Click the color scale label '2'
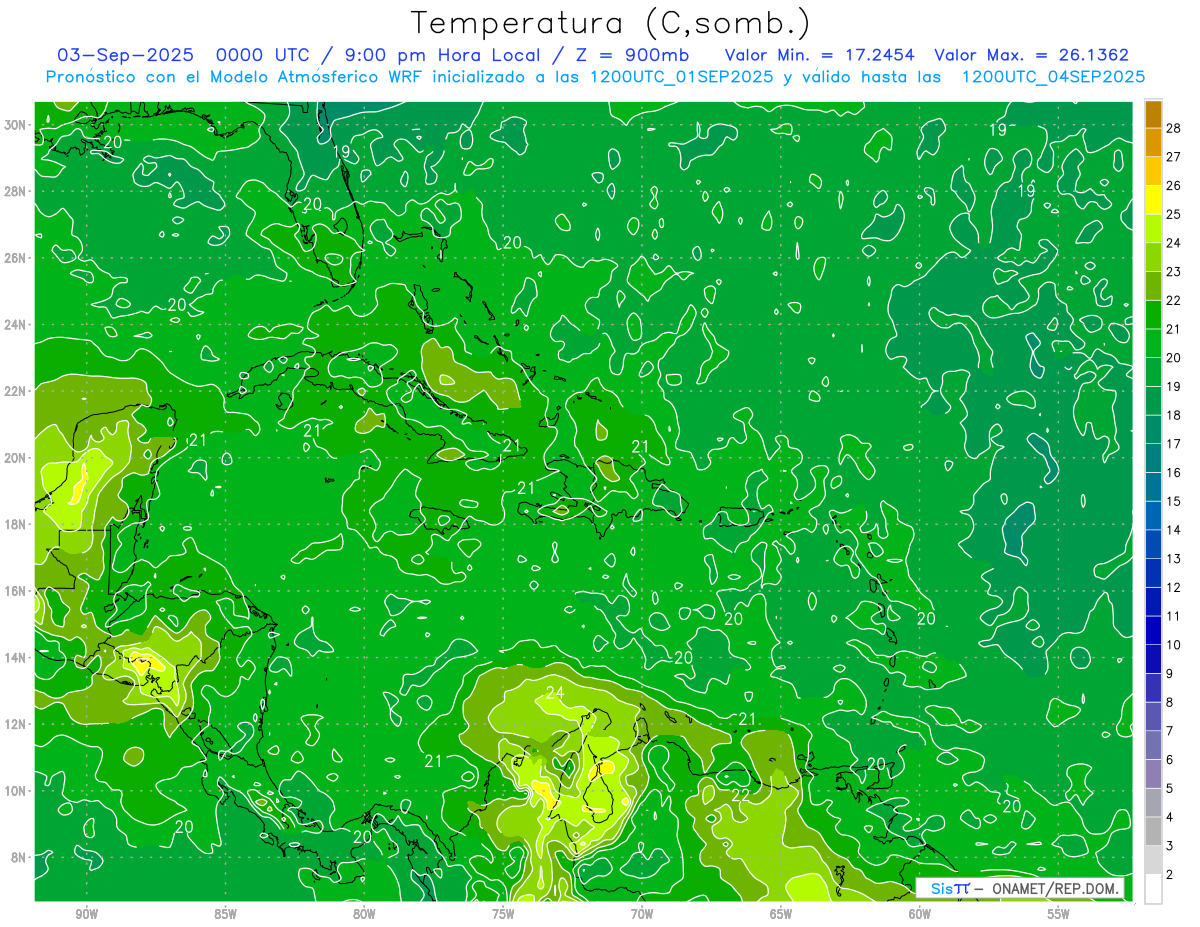Screen dimensions: 1200x927 1170,875
